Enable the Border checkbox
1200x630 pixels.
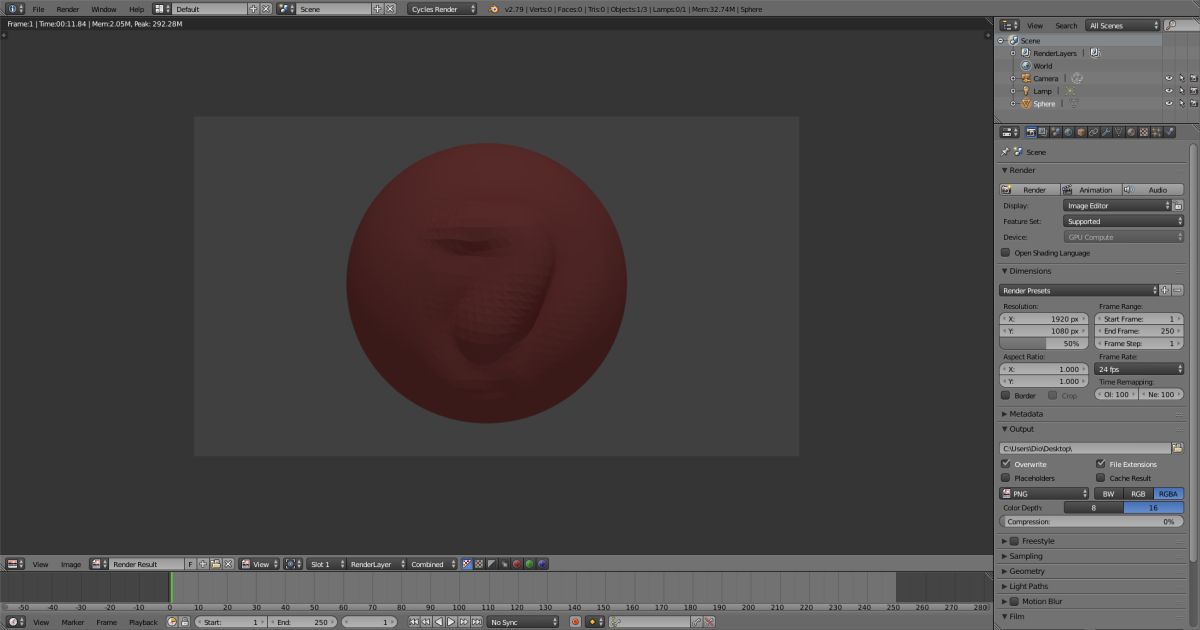[1006, 395]
